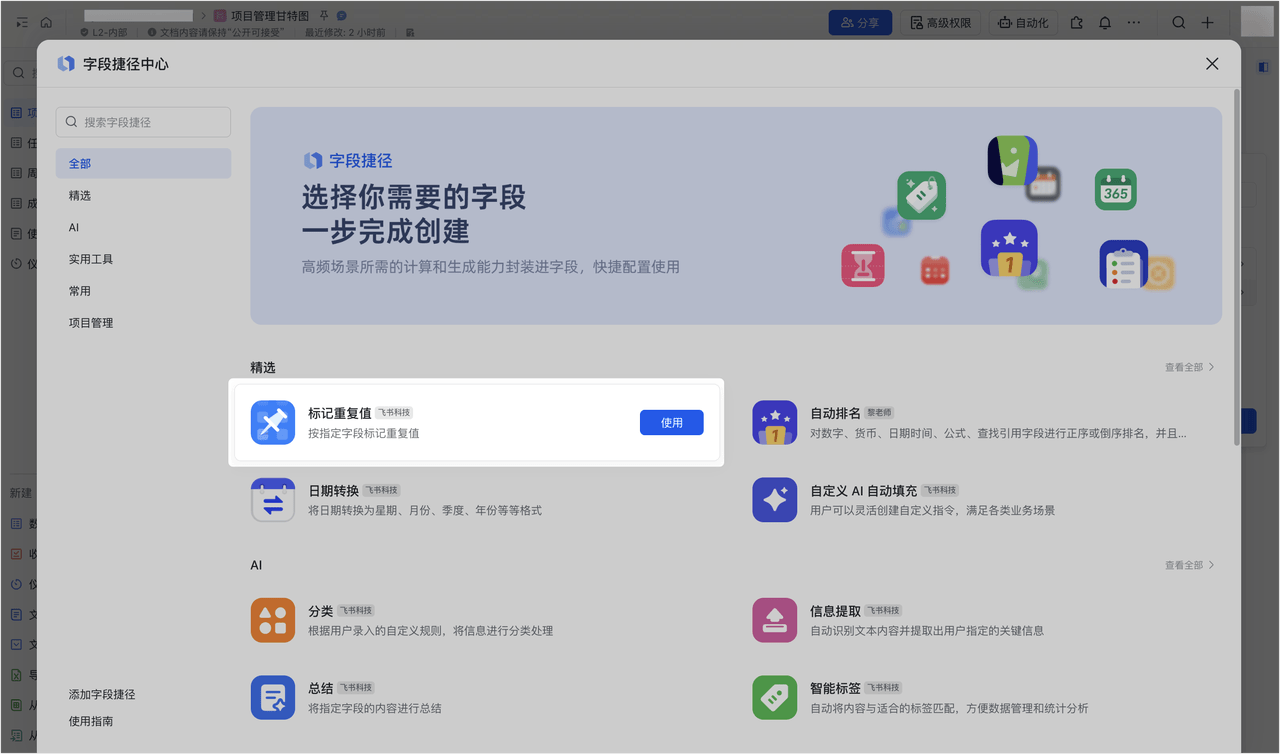Focus the 搜索字段捷径 search box
1280x754 pixels.
(143, 122)
